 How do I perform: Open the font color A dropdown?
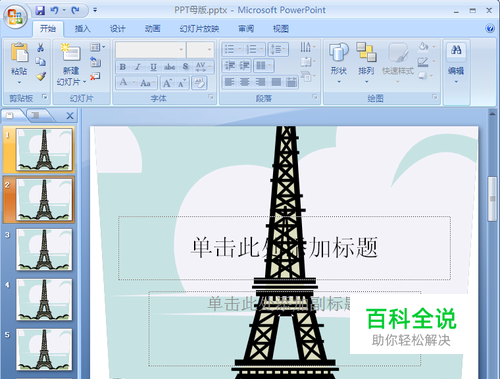click(126, 82)
